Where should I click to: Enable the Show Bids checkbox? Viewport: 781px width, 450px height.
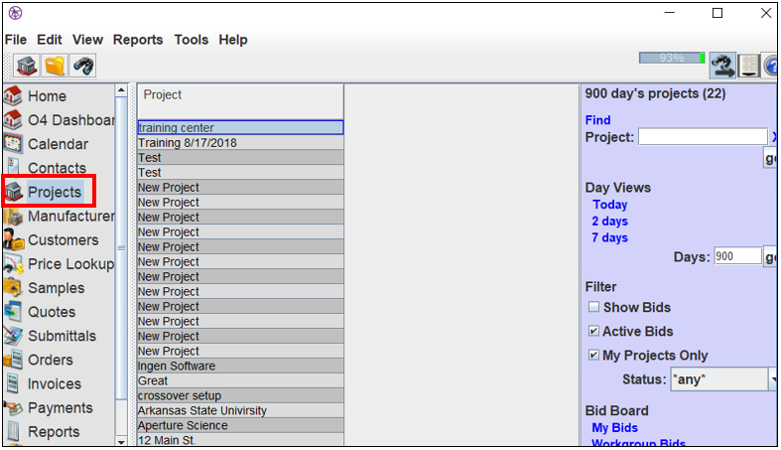point(594,306)
